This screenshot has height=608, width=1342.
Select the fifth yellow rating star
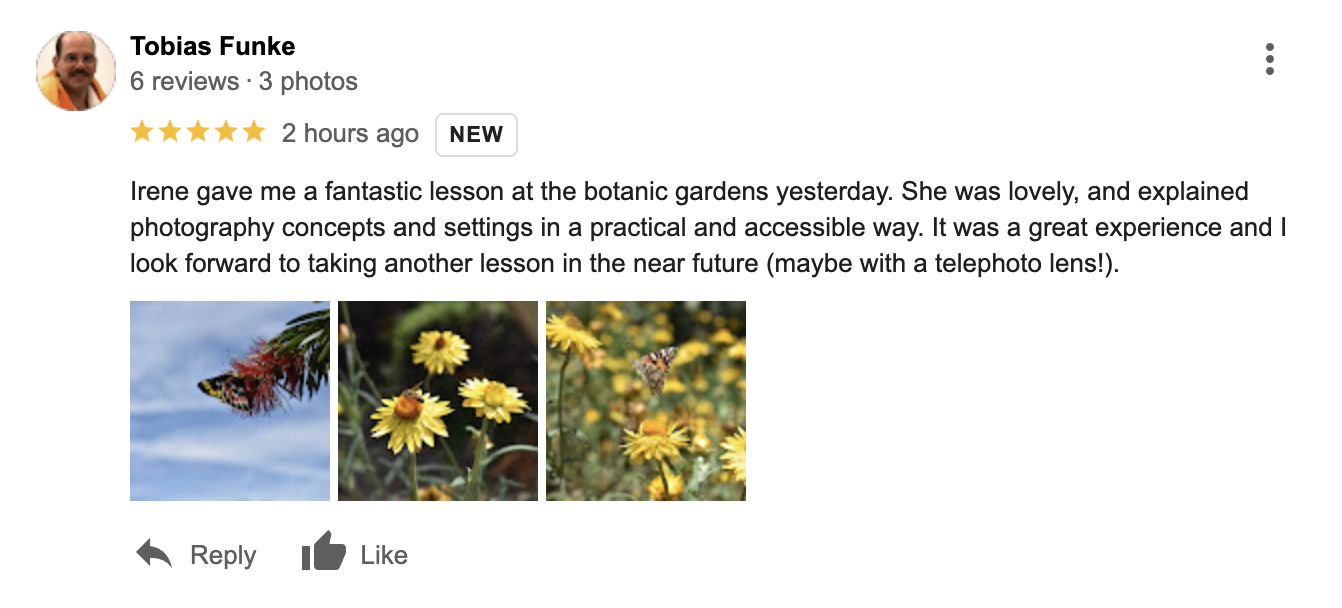[x=254, y=132]
